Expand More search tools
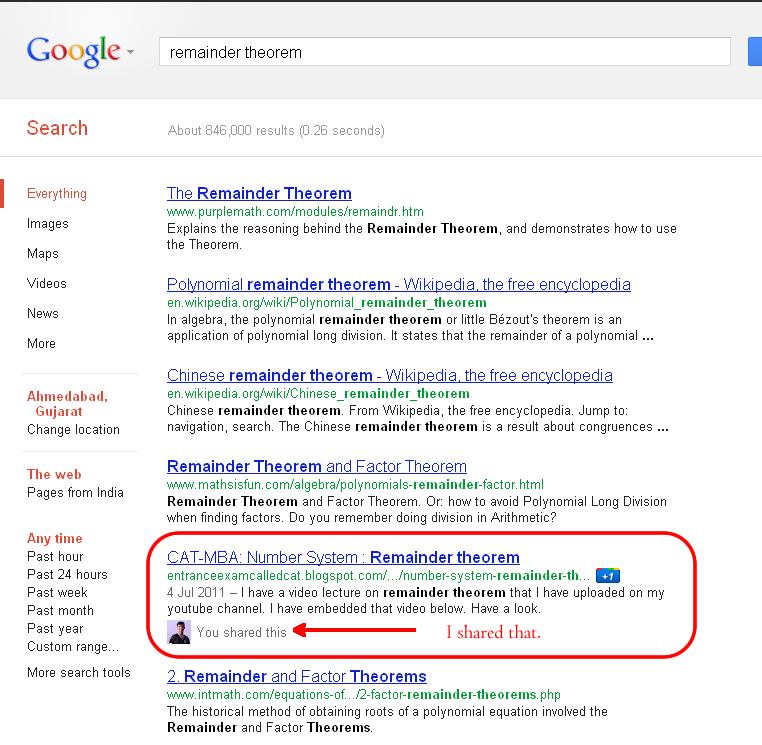 click(x=79, y=673)
